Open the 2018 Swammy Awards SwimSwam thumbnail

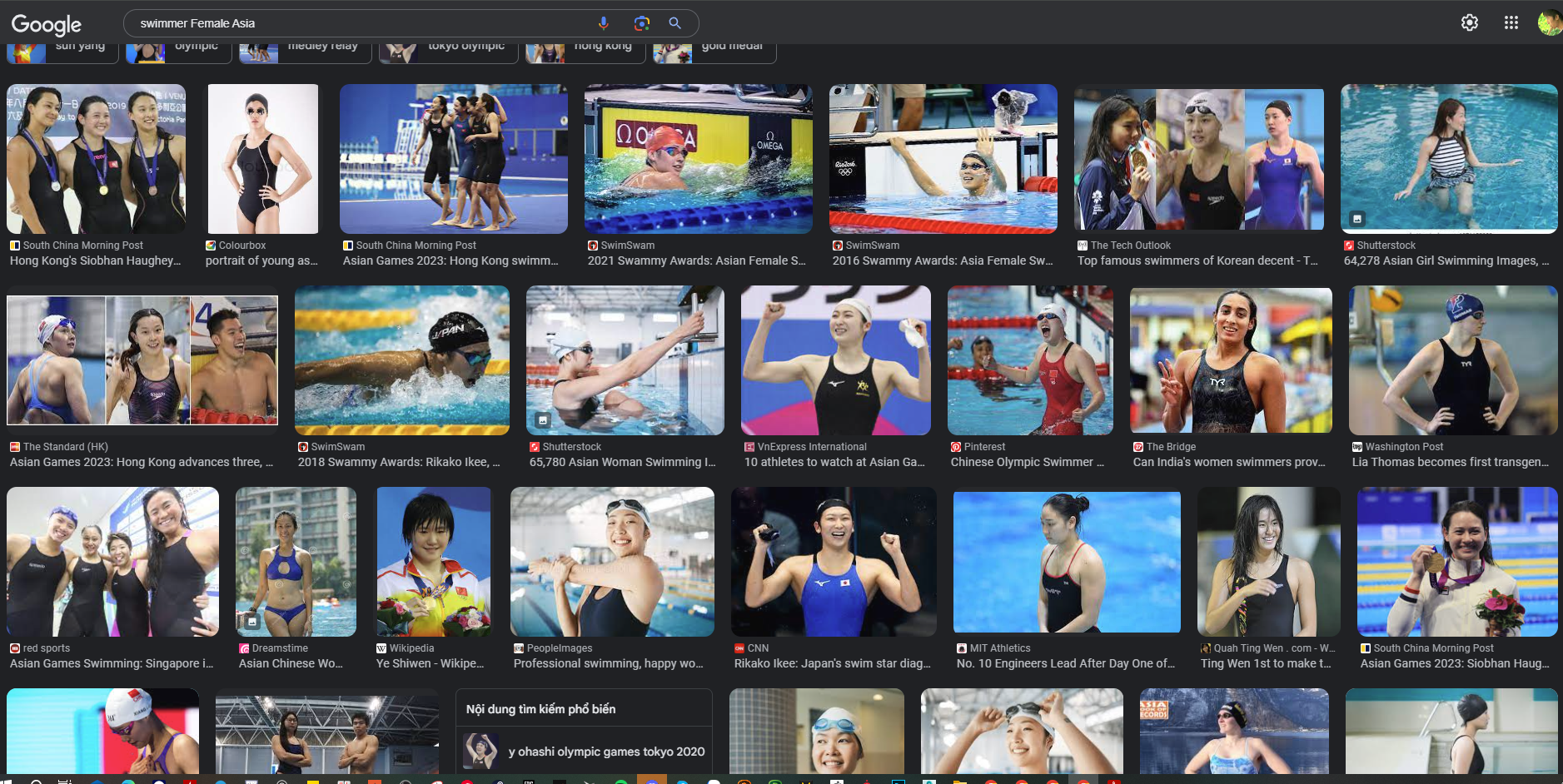[x=402, y=360]
